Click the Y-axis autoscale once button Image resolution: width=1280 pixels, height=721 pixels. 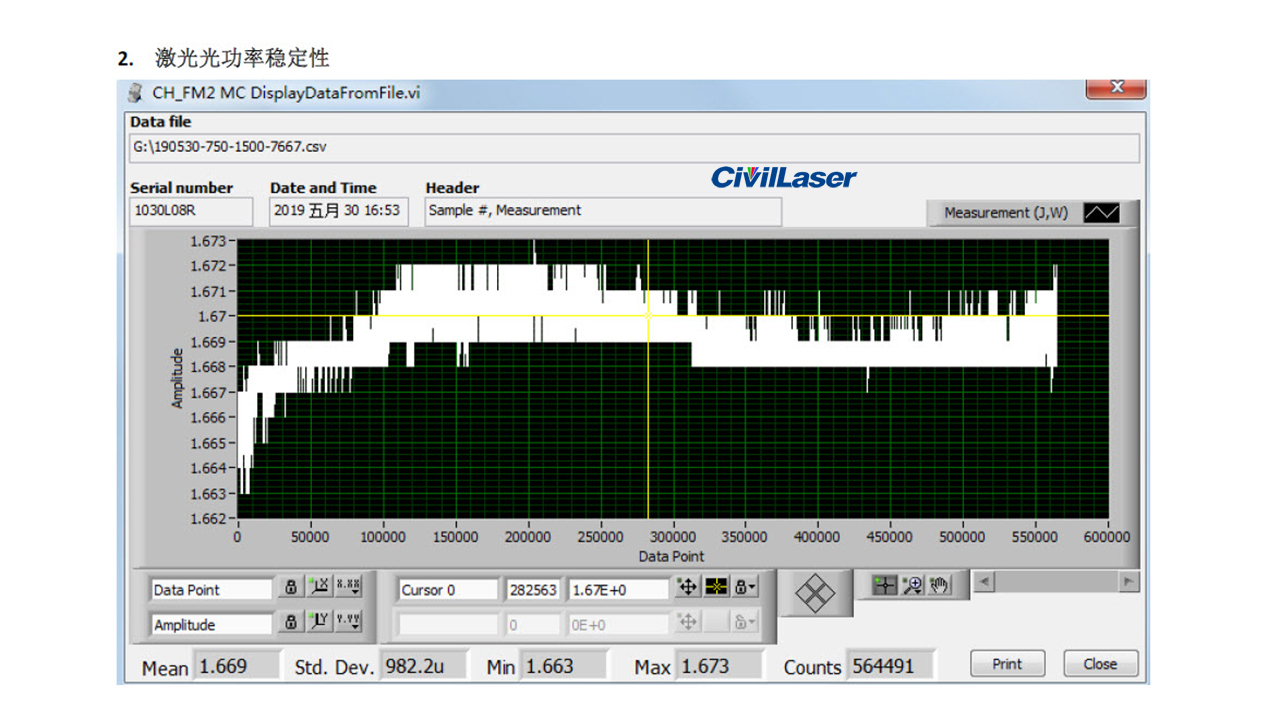pos(319,622)
